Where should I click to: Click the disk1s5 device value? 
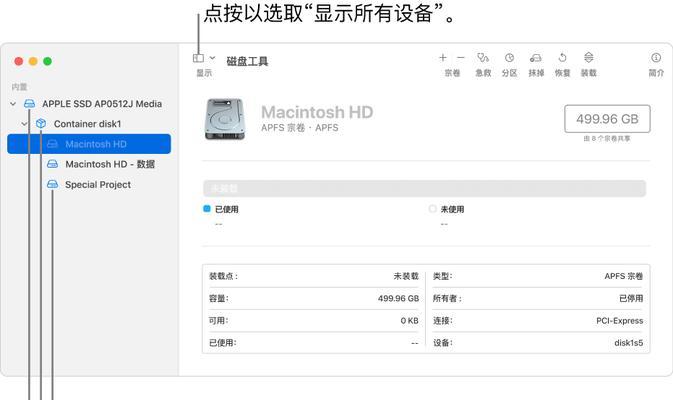coord(628,342)
